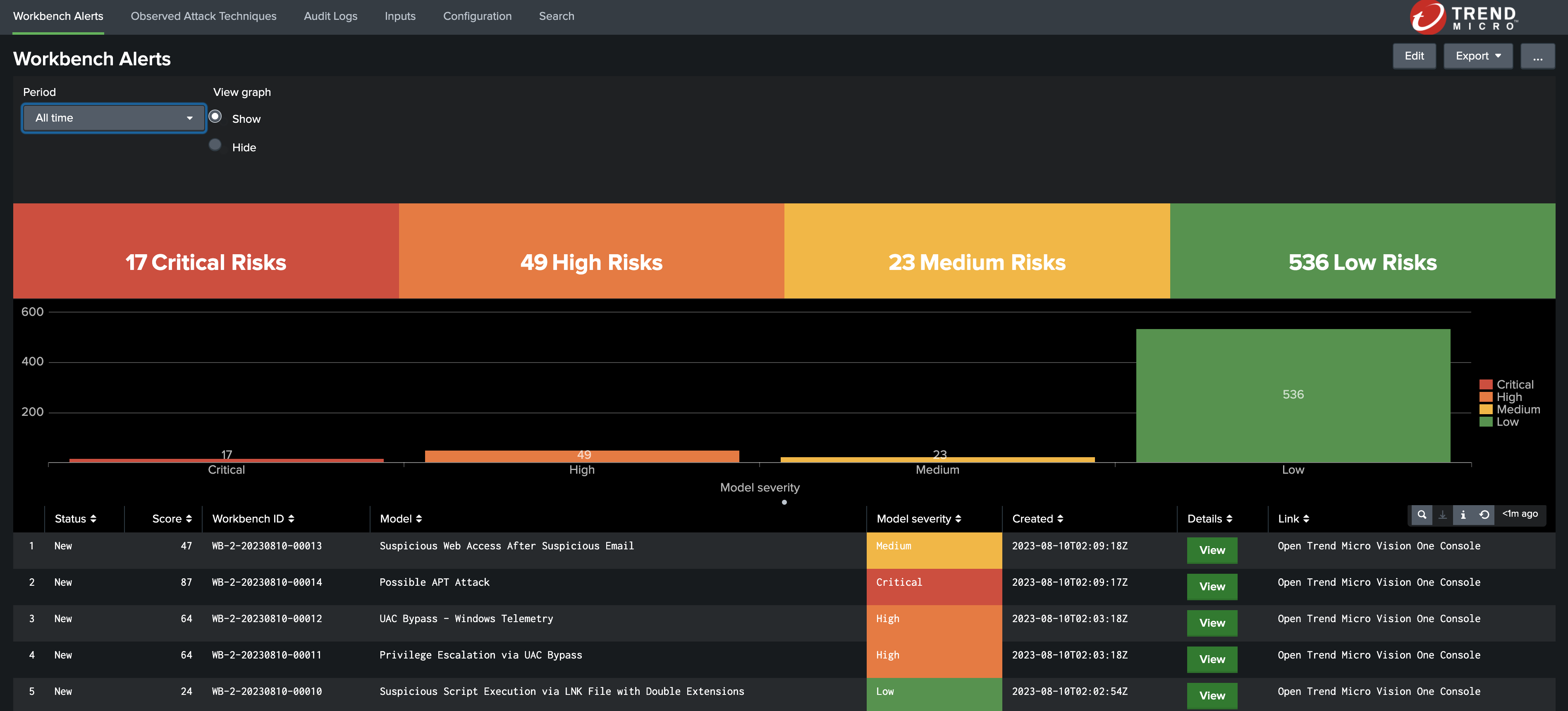
Task: Click the Critical legend color swatch
Action: pyautogui.click(x=1486, y=385)
